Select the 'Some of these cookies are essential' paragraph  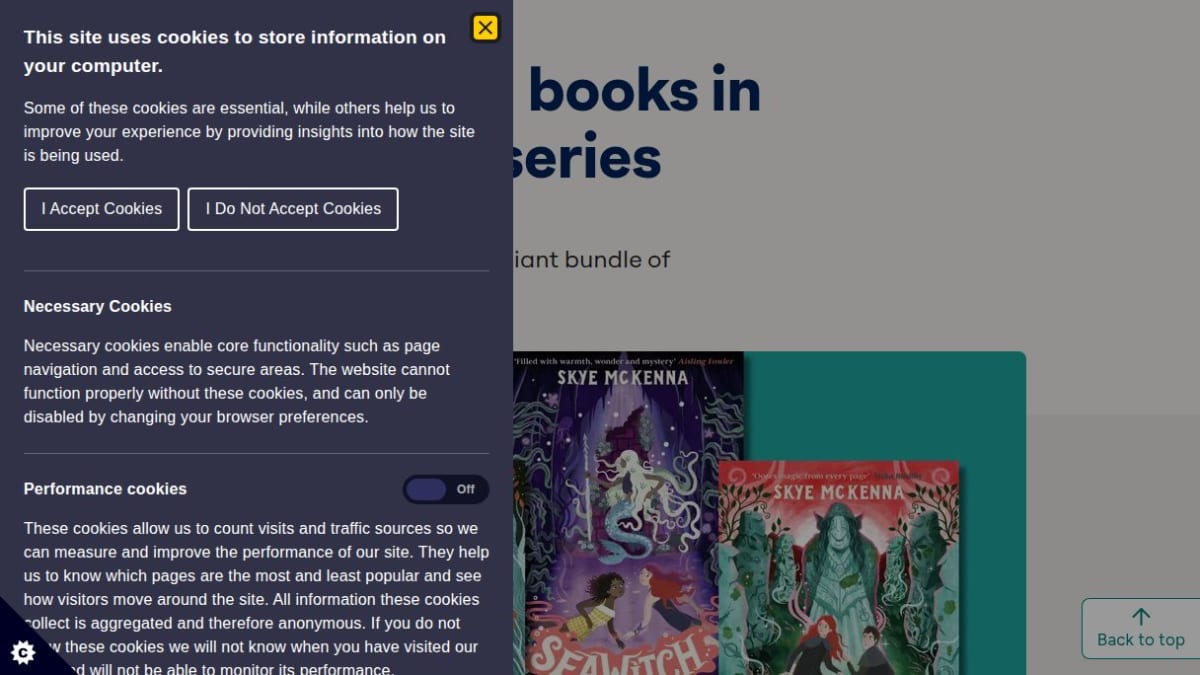click(x=249, y=131)
